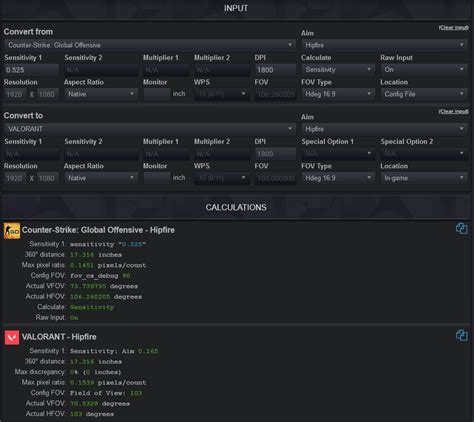Click Convert from Sensitivity 2 N/A field
Screen dimensions: 474x422
pos(101,70)
